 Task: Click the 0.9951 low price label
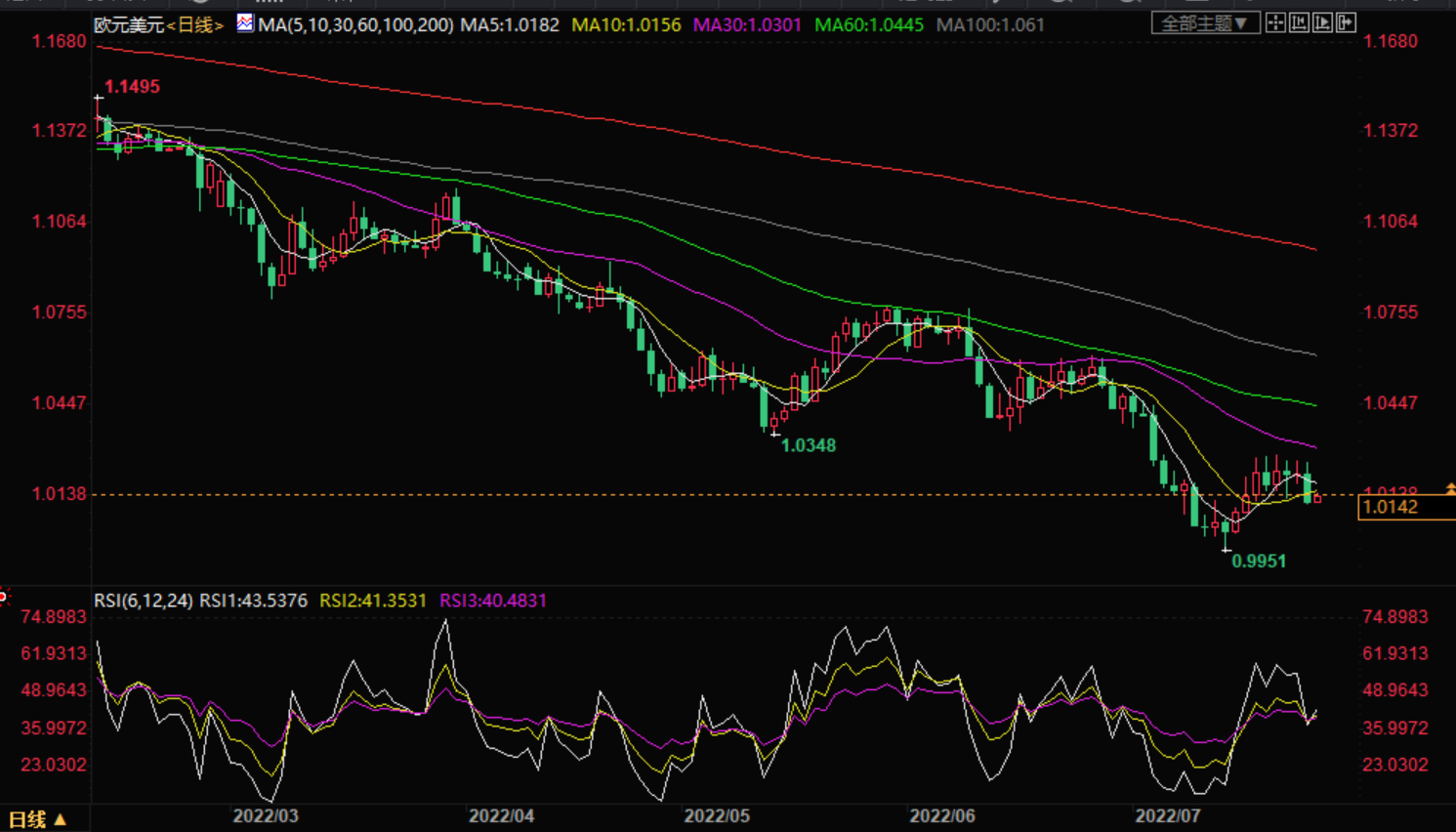(1259, 562)
